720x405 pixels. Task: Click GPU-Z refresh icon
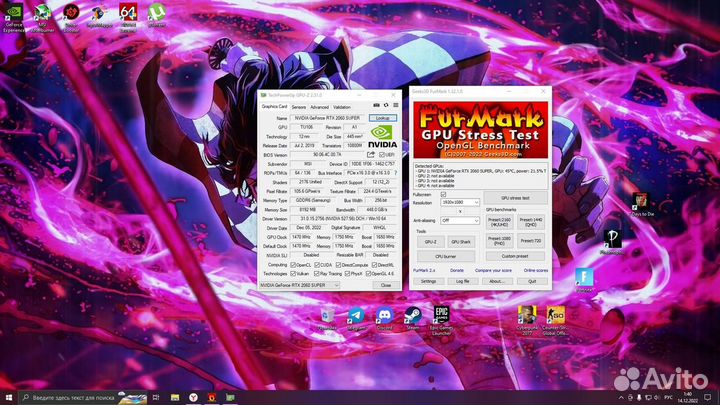coord(386,106)
